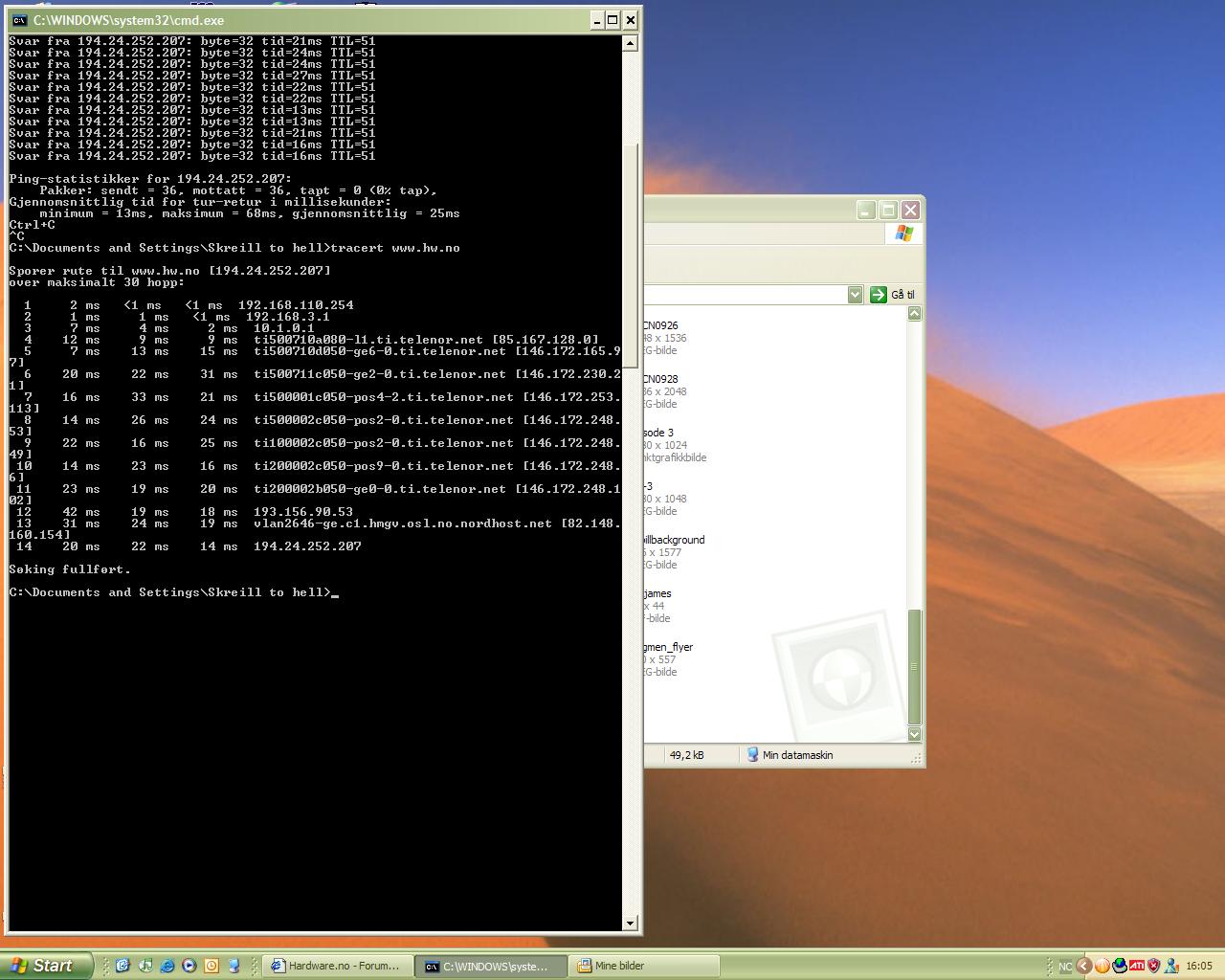
Task: Open the red security shield tray icon
Action: click(x=1154, y=967)
